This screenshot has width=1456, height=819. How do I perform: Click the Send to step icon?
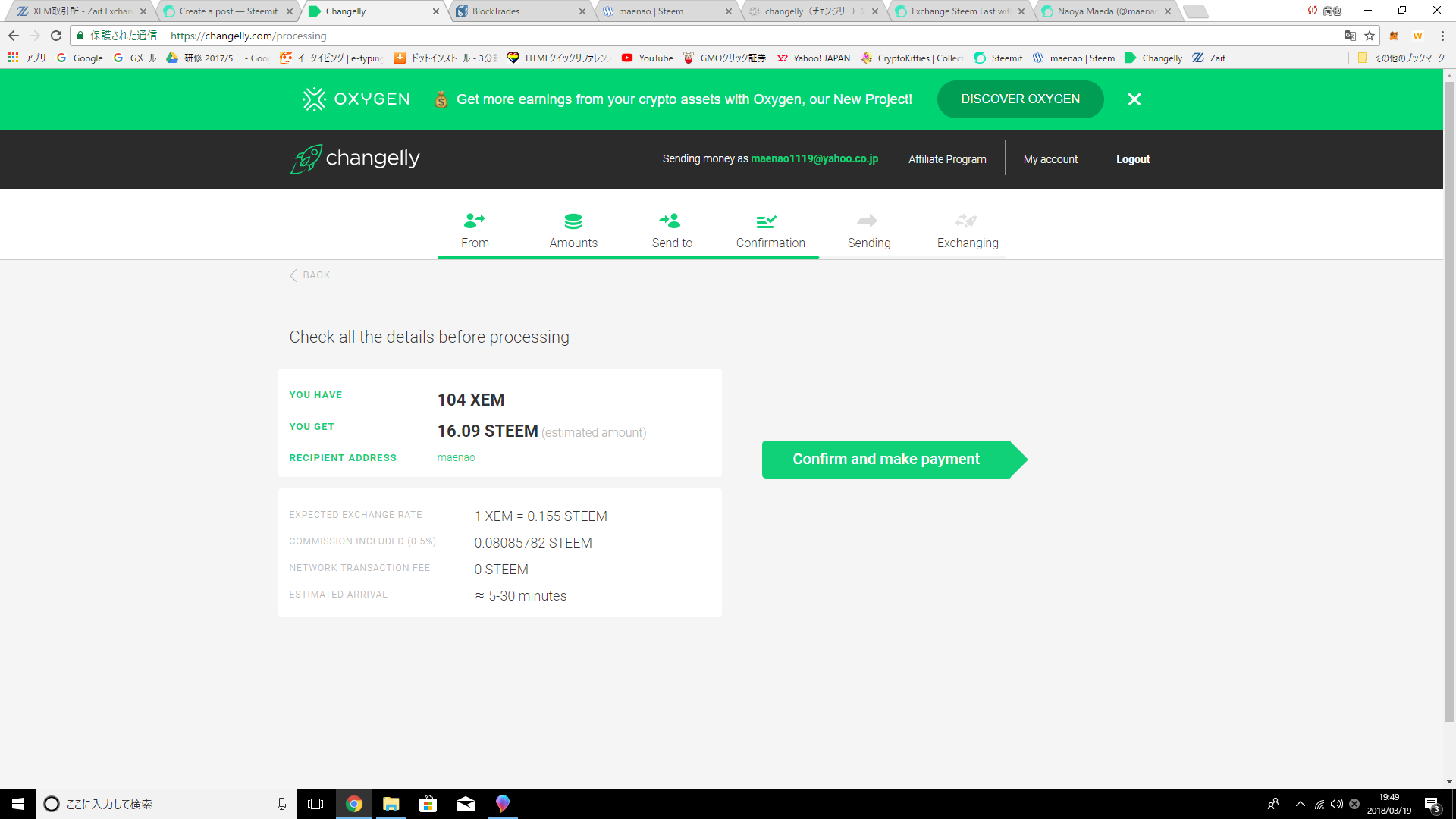[x=670, y=221]
